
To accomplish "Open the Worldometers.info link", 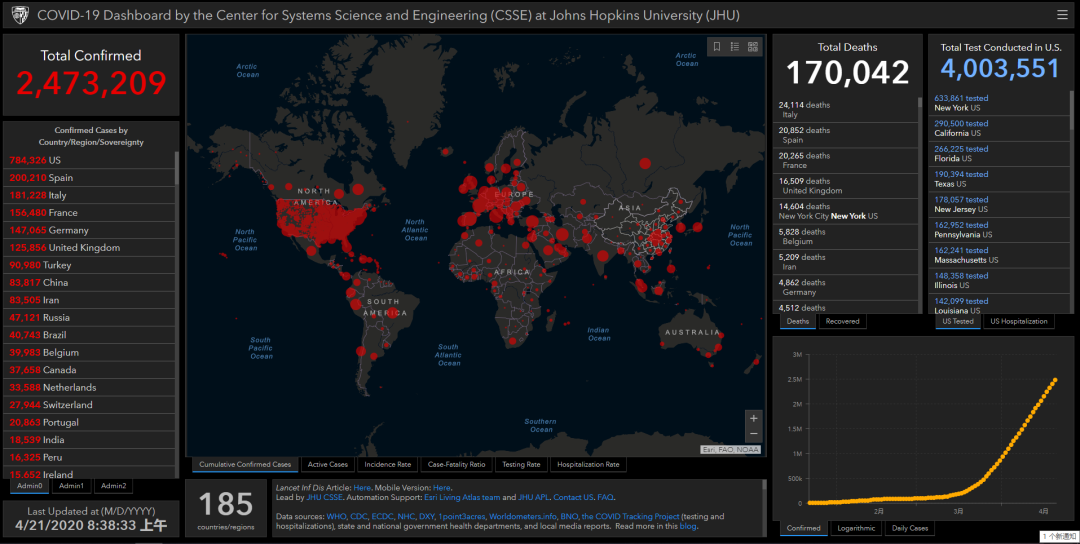I will click(523, 516).
